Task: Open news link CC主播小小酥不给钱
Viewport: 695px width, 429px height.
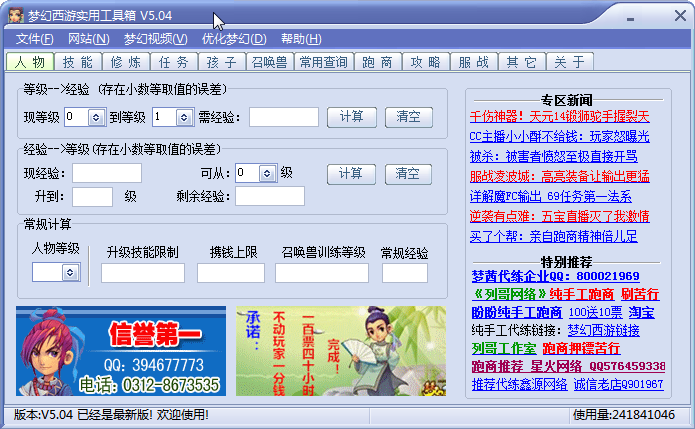Action: click(x=559, y=136)
